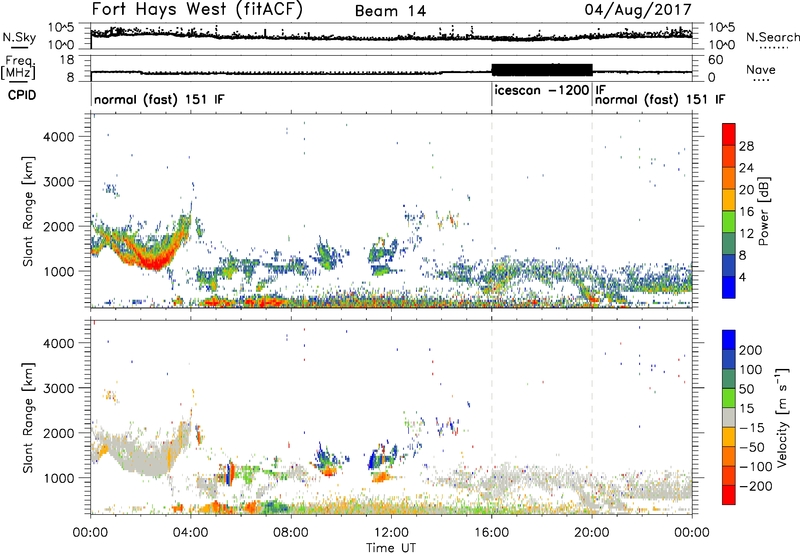Click the '16' power scale value
This screenshot has width=800, height=554.
coord(746,212)
